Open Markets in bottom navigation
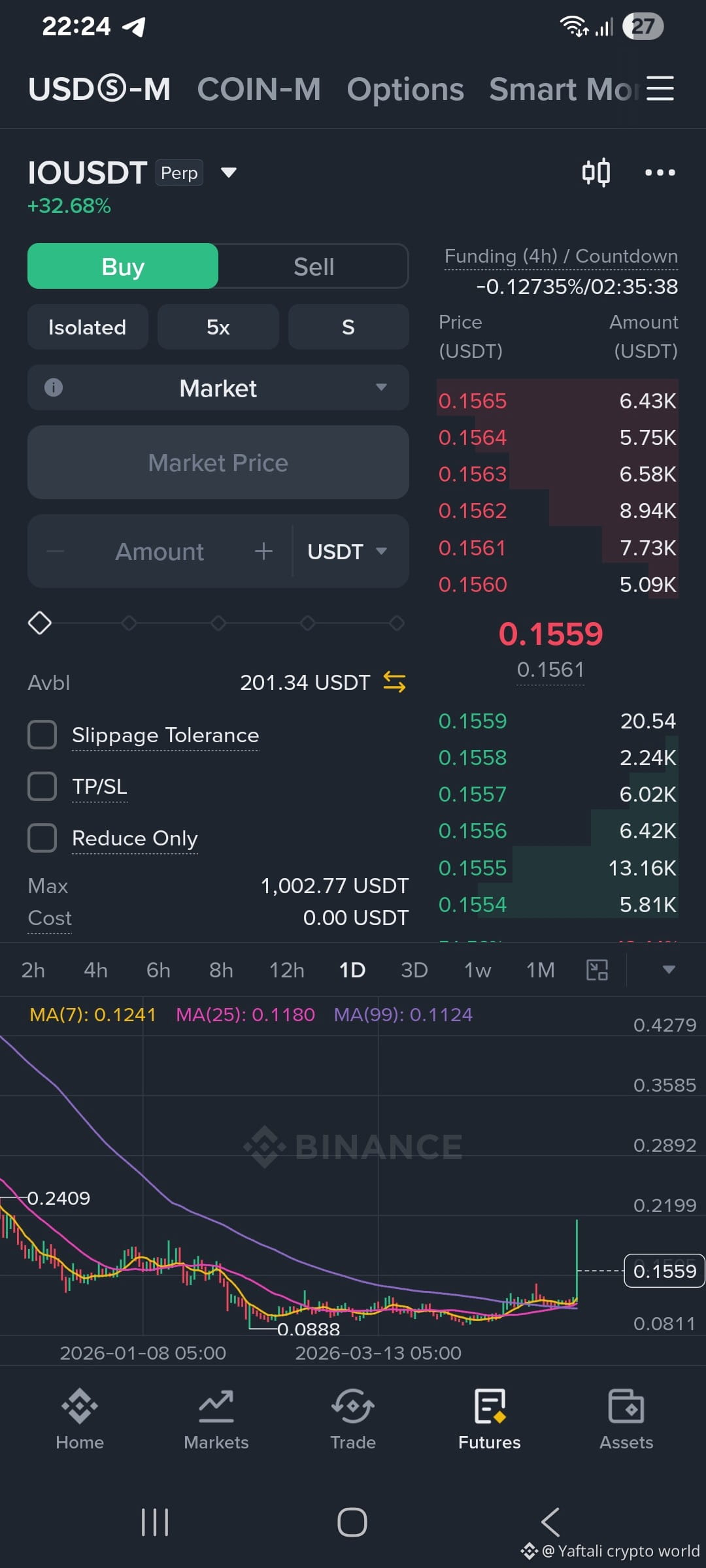Viewport: 706px width, 1568px height. (216, 1419)
